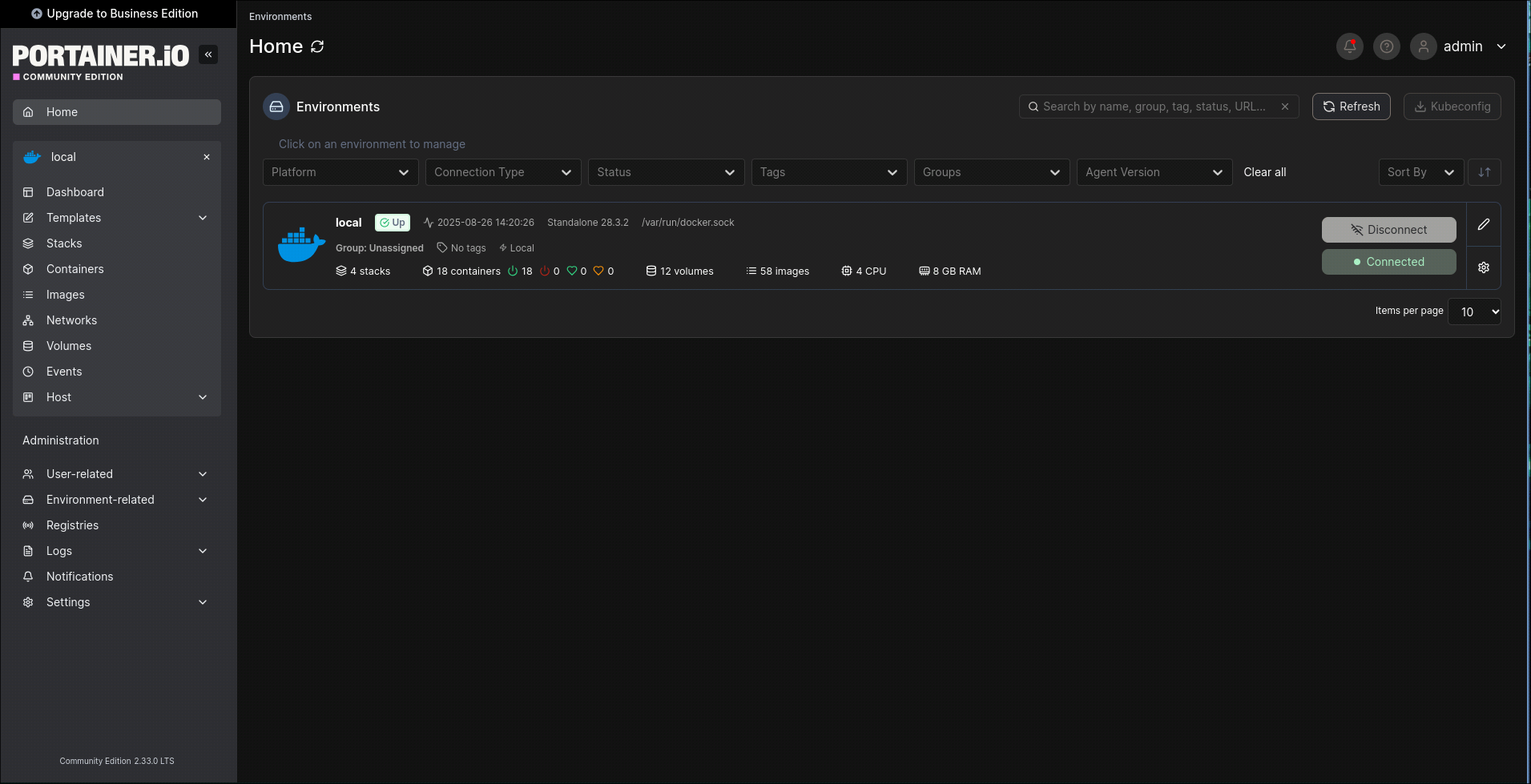The height and width of the screenshot is (784, 1531).
Task: Toggle the sort order arrows button
Action: tap(1484, 172)
